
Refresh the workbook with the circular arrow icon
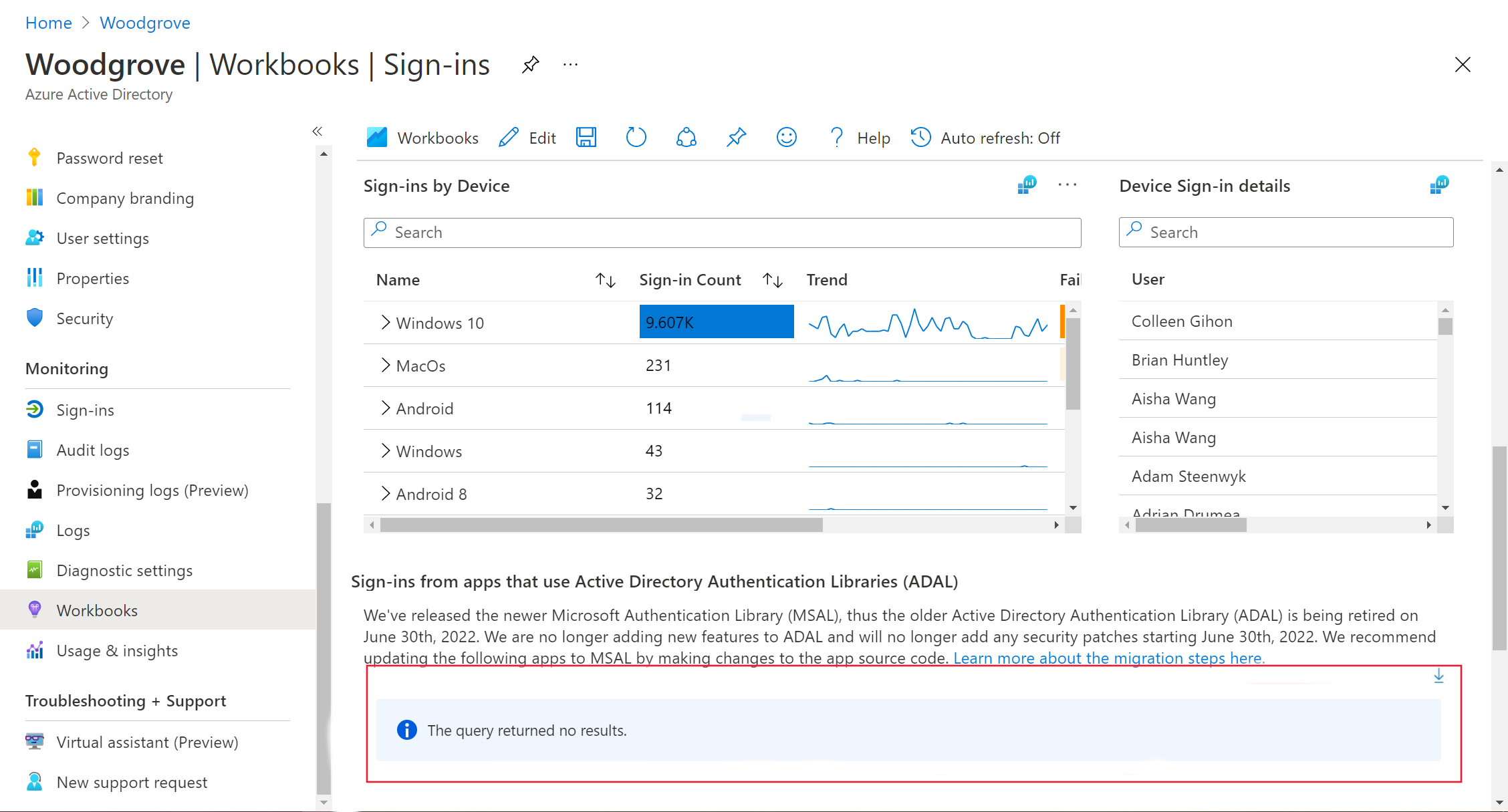tap(636, 138)
